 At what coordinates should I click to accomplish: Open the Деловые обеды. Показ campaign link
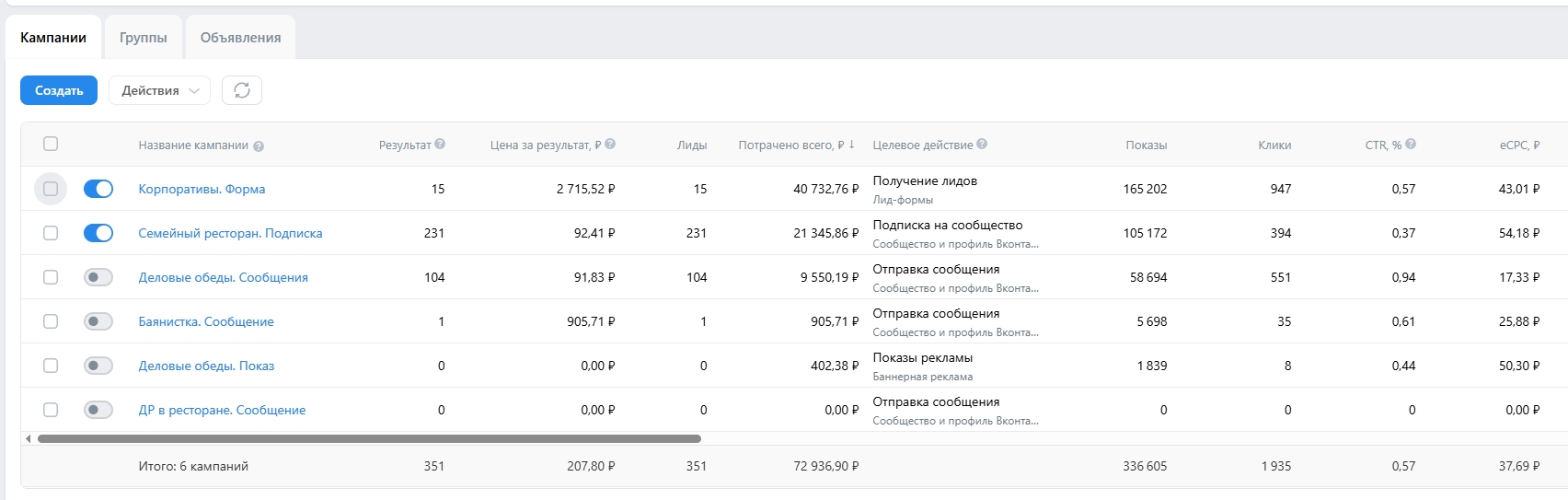(206, 366)
